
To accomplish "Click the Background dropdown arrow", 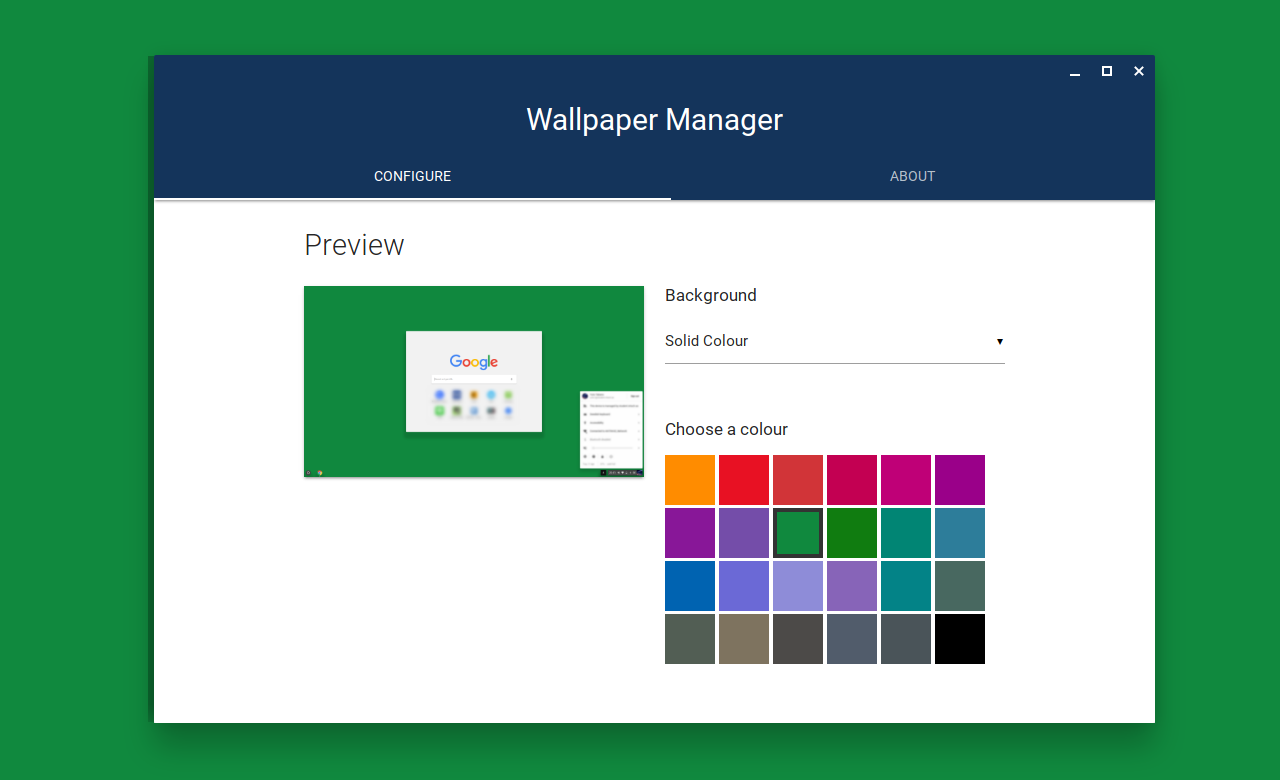I will coord(999,342).
